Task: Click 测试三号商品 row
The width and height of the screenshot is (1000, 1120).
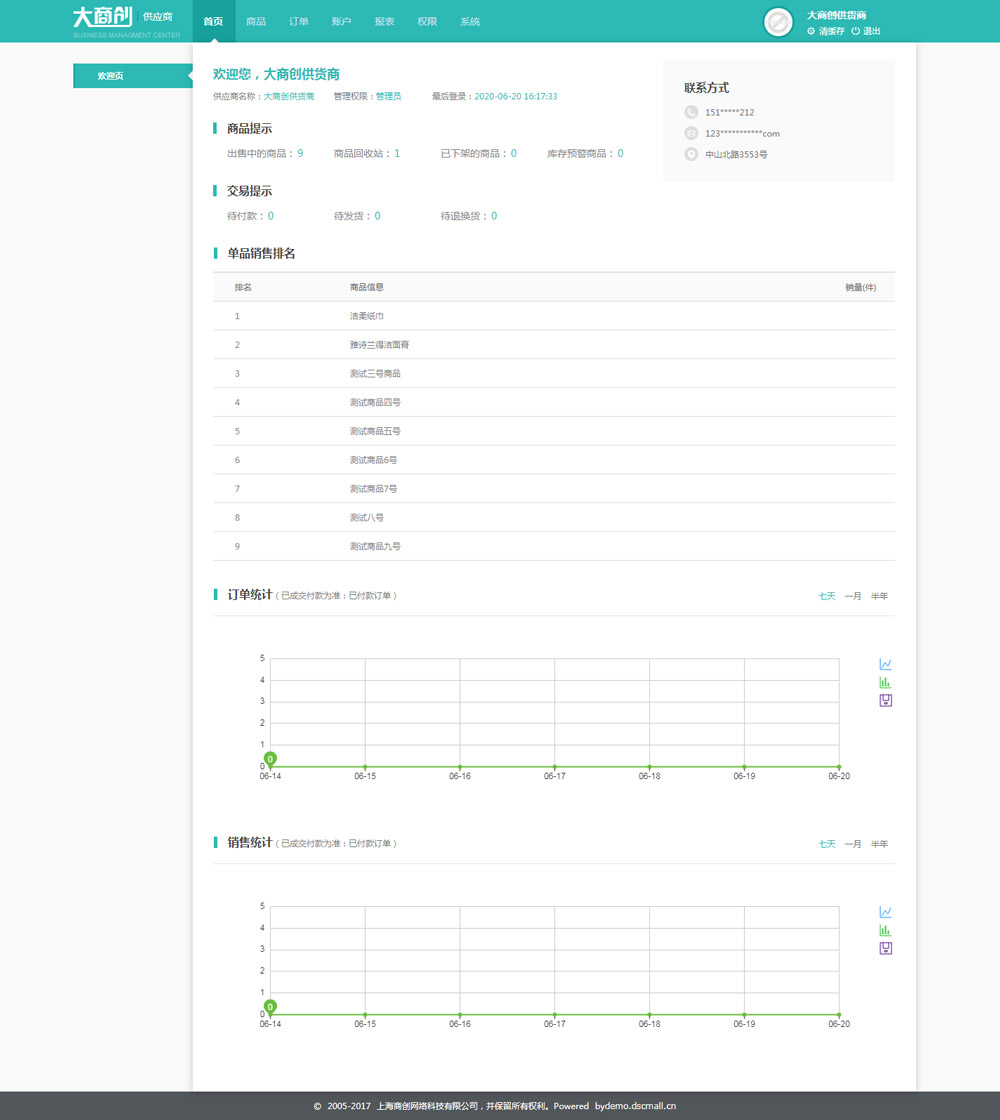Action: [554, 374]
